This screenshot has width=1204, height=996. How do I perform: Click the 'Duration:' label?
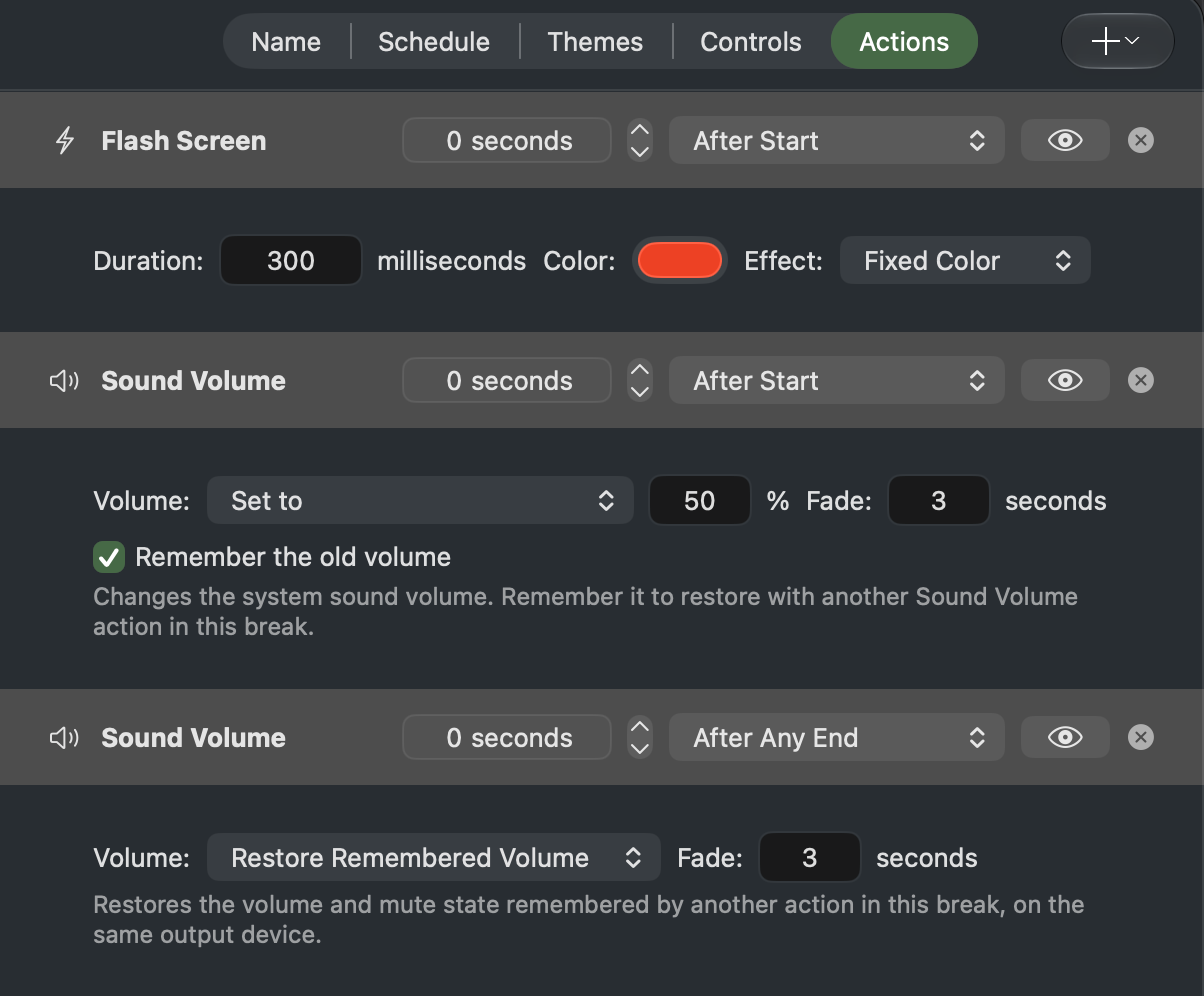(x=148, y=261)
